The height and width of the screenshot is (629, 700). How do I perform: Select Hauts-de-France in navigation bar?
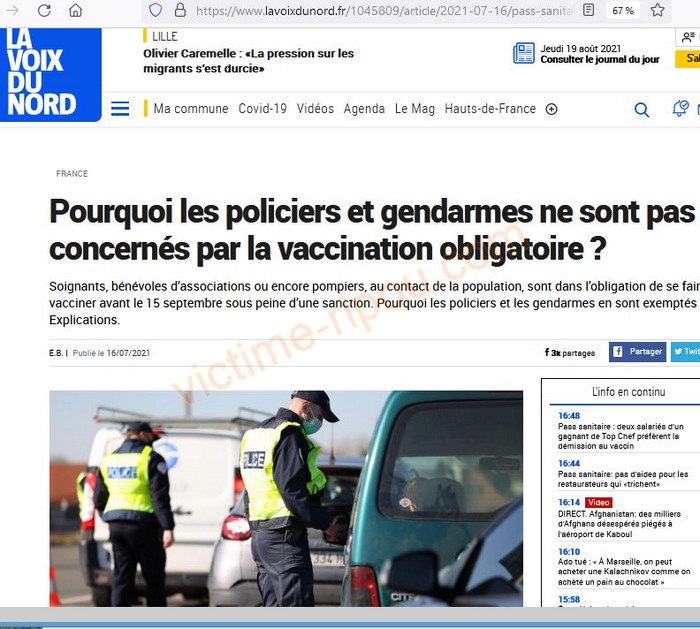[x=490, y=108]
